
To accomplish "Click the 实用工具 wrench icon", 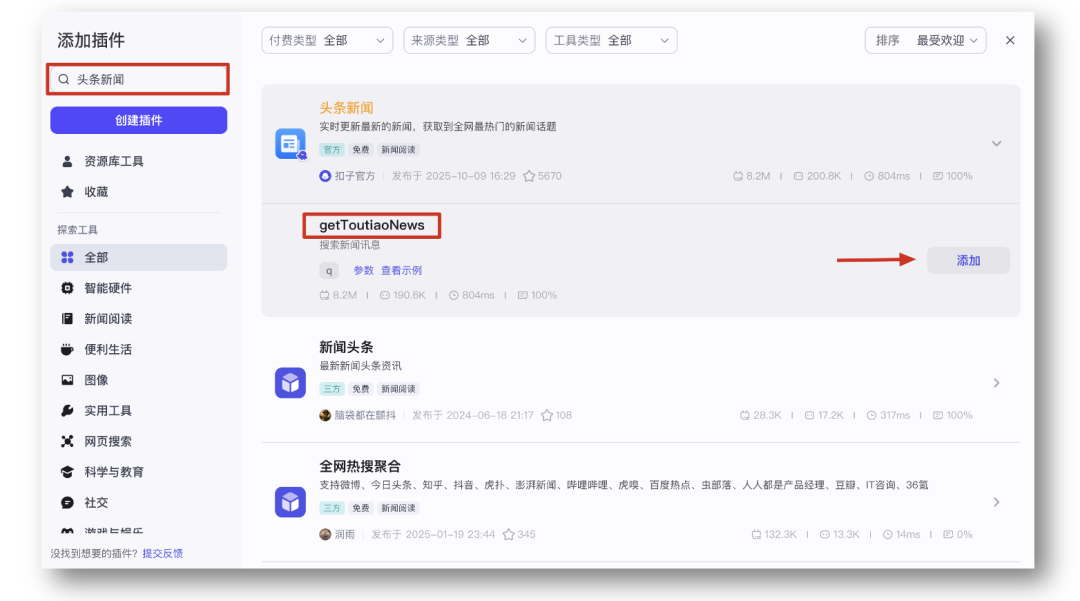I will click(67, 410).
